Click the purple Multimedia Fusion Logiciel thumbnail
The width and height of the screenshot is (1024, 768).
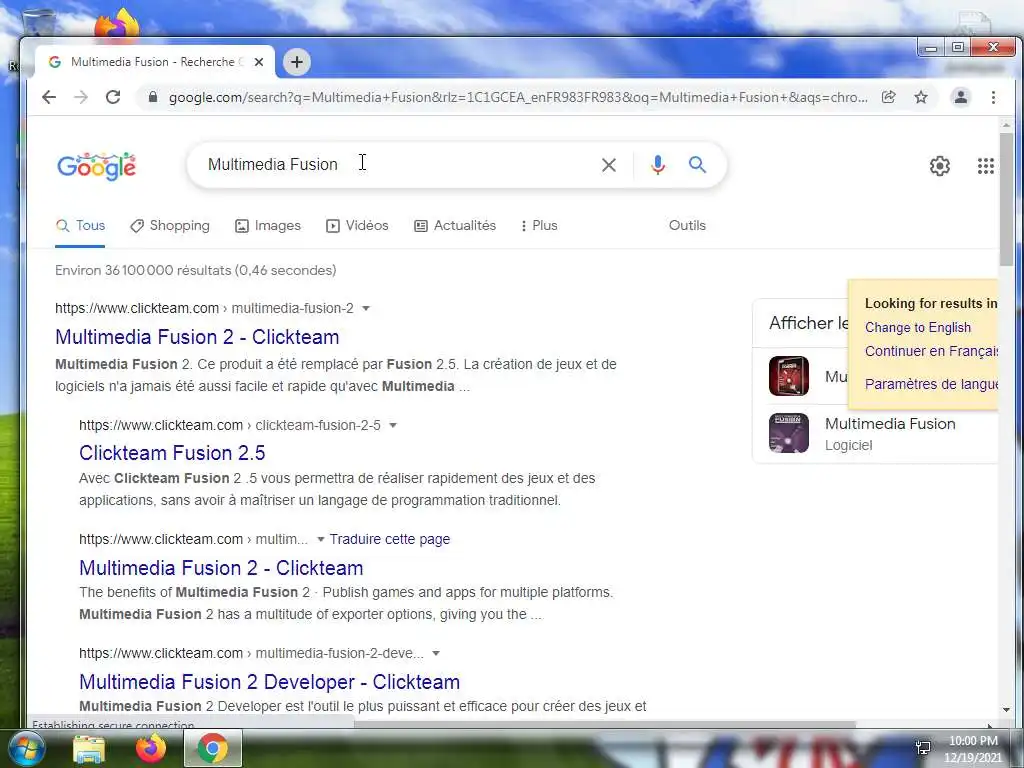pyautogui.click(x=789, y=433)
